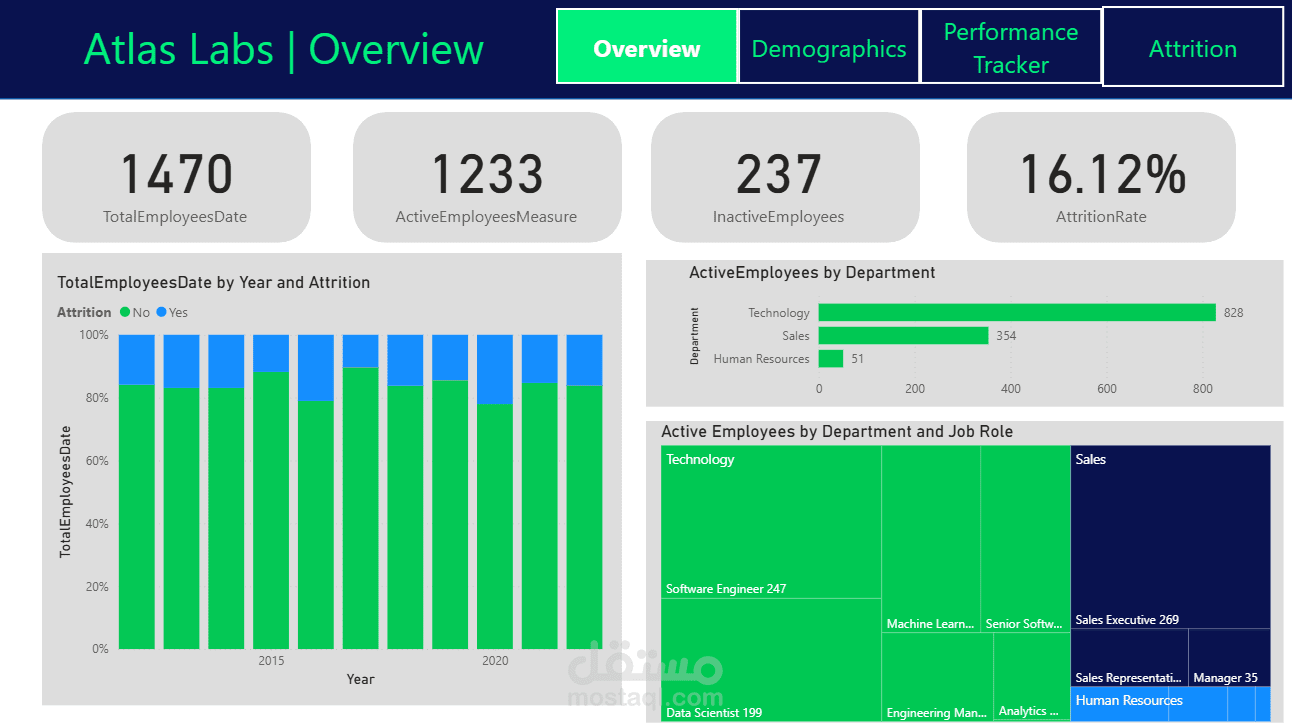Click the green segment of the first year column
This screenshot has height=726, width=1292.
coord(137,516)
